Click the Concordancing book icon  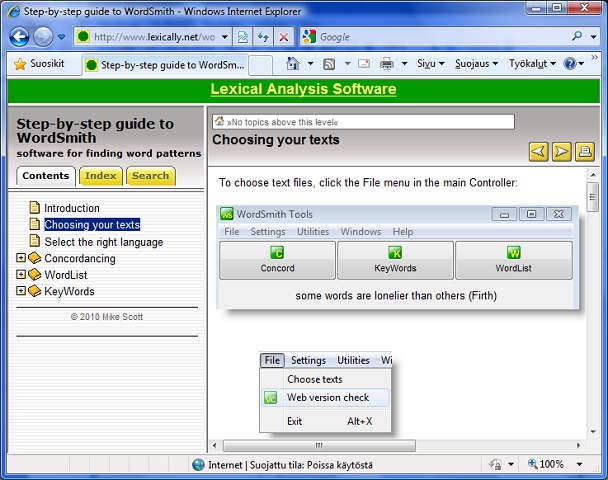[35, 258]
